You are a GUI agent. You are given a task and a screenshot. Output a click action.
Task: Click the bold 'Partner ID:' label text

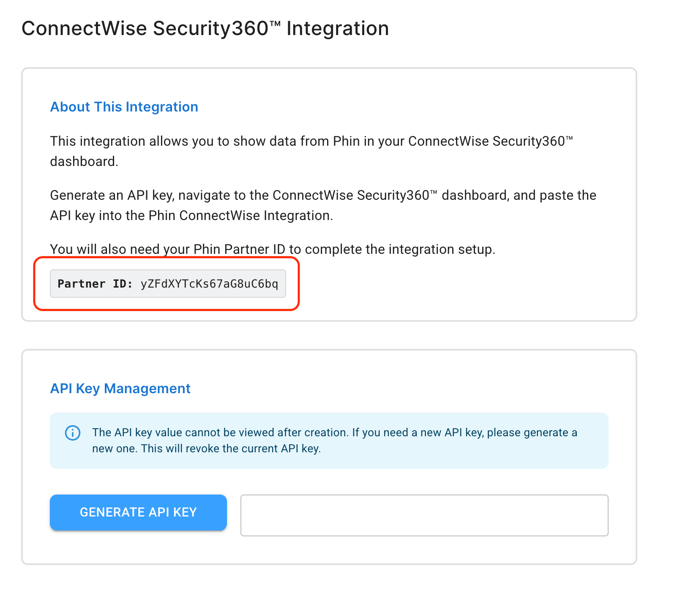point(95,284)
